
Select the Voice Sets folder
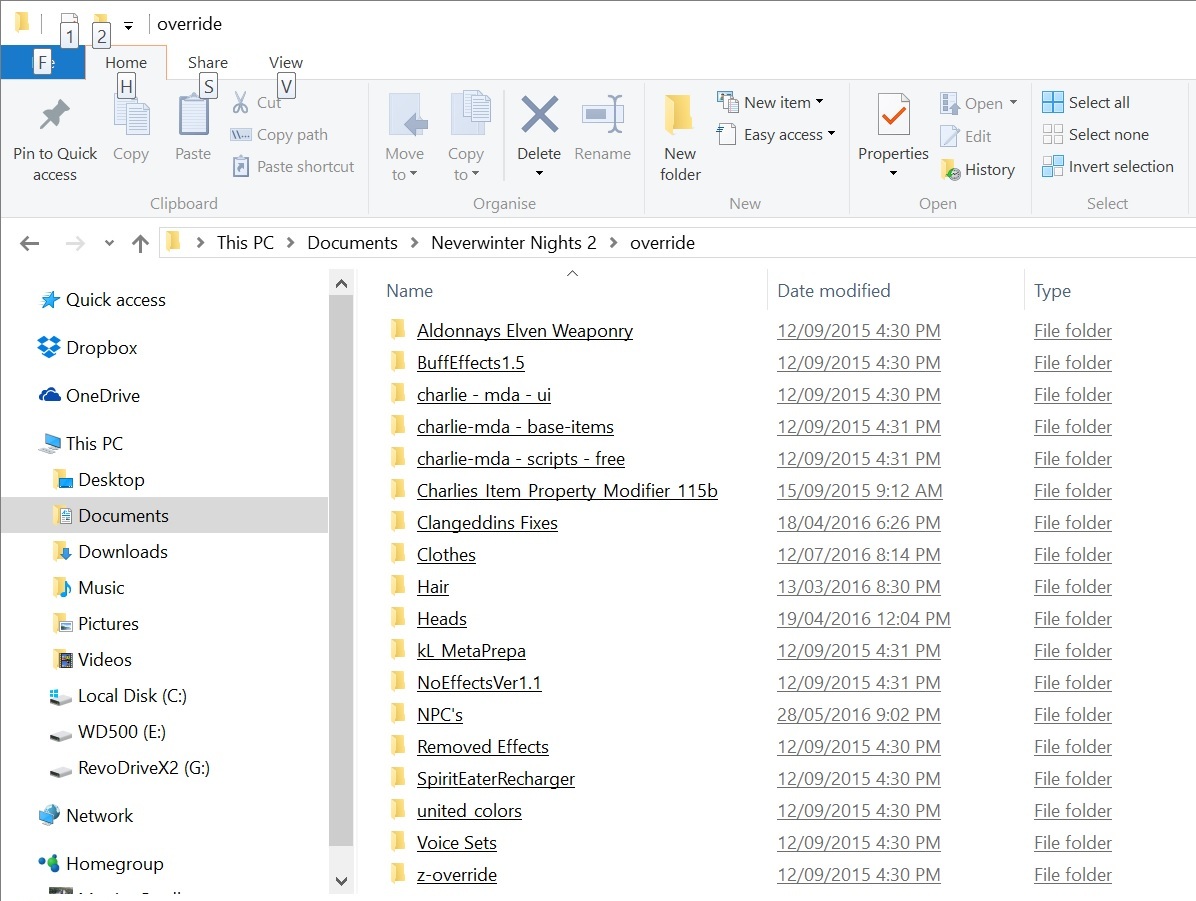457,843
